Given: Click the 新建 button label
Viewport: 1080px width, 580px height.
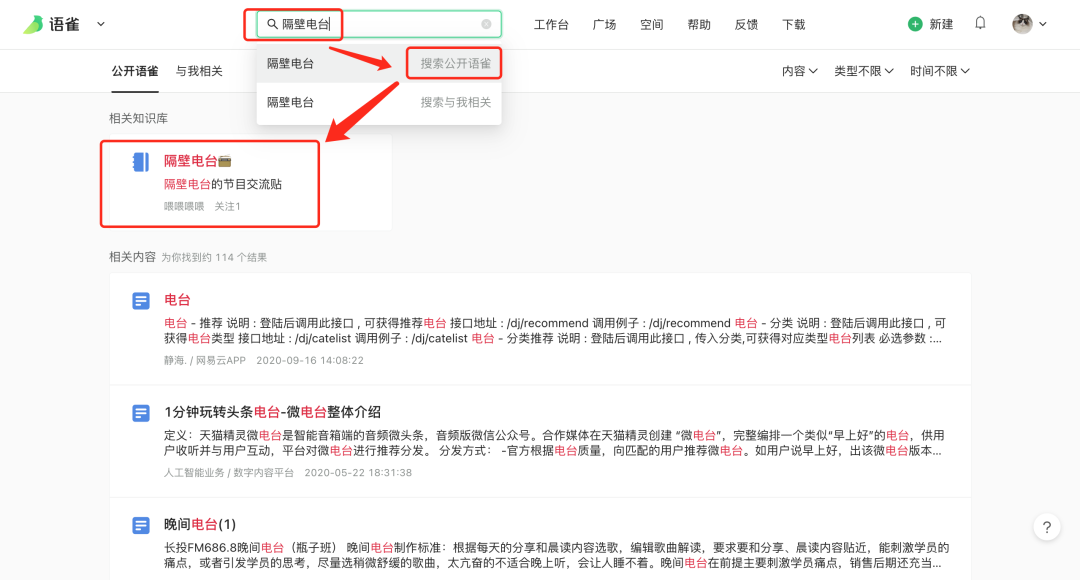Looking at the screenshot, I should (941, 25).
